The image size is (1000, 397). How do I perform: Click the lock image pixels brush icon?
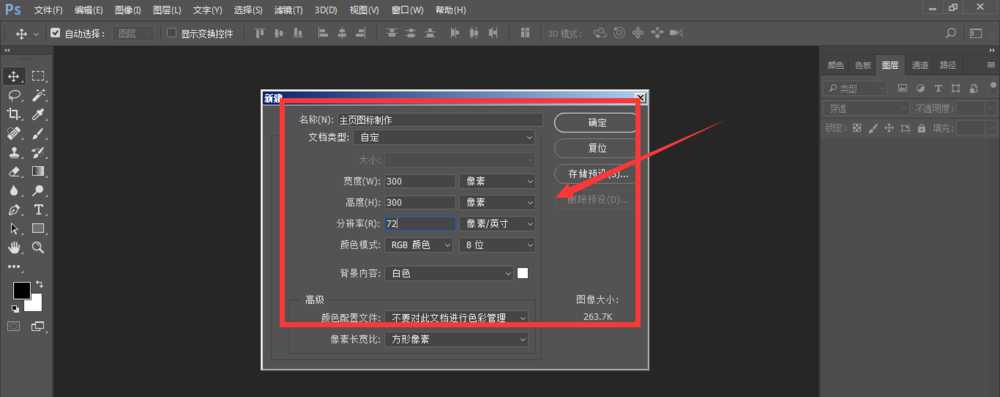[x=872, y=128]
